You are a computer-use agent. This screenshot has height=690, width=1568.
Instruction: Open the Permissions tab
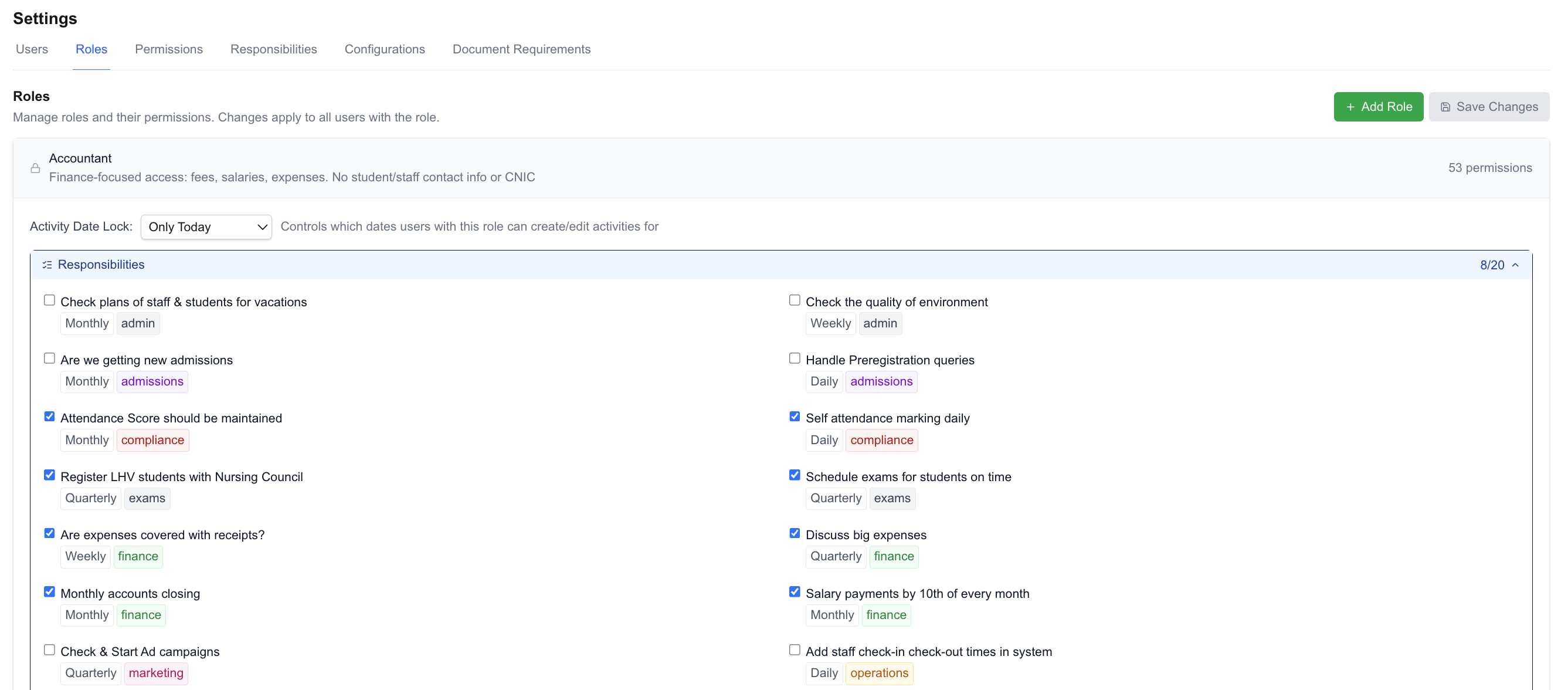169,49
